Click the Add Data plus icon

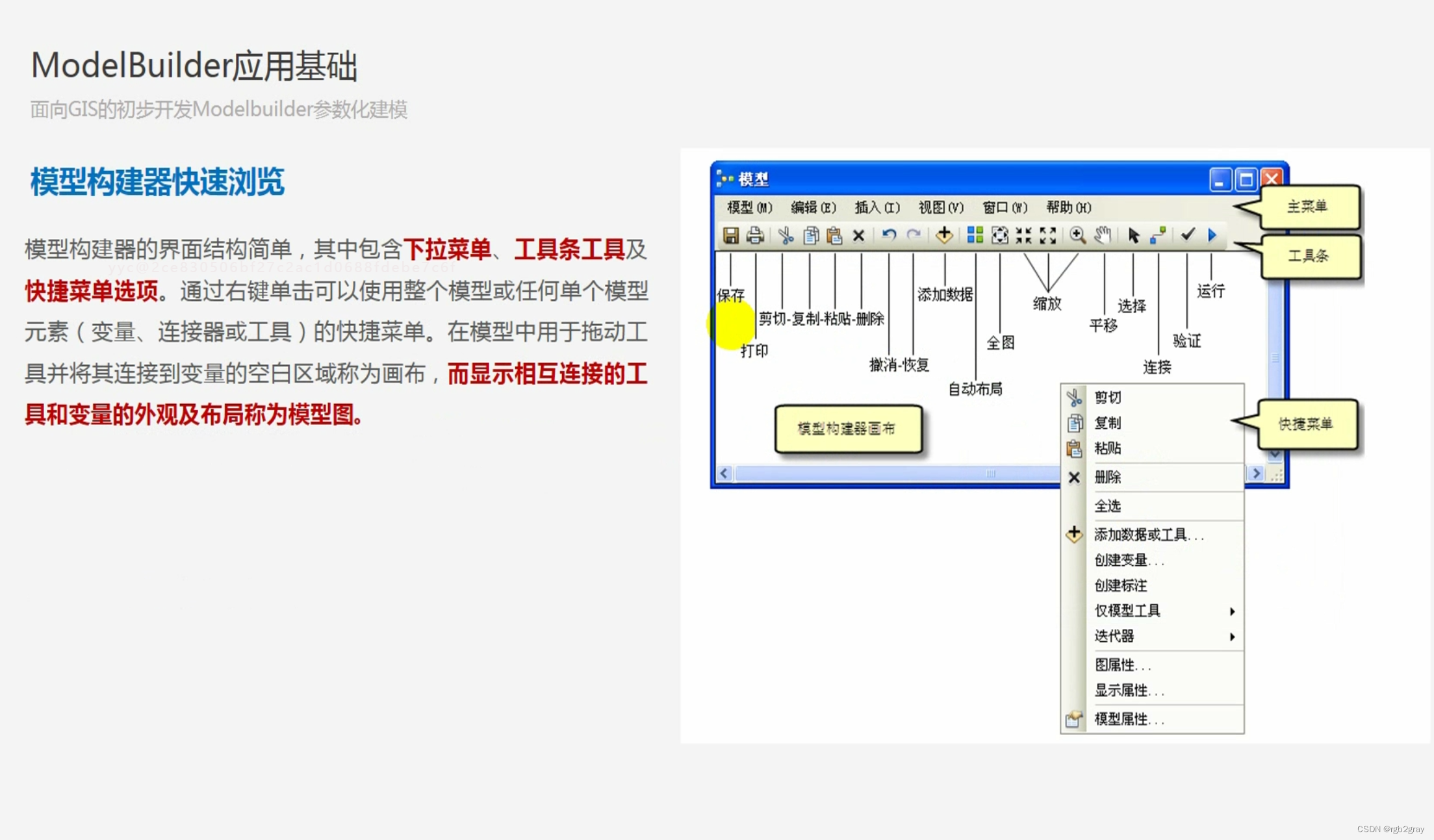[x=944, y=235]
